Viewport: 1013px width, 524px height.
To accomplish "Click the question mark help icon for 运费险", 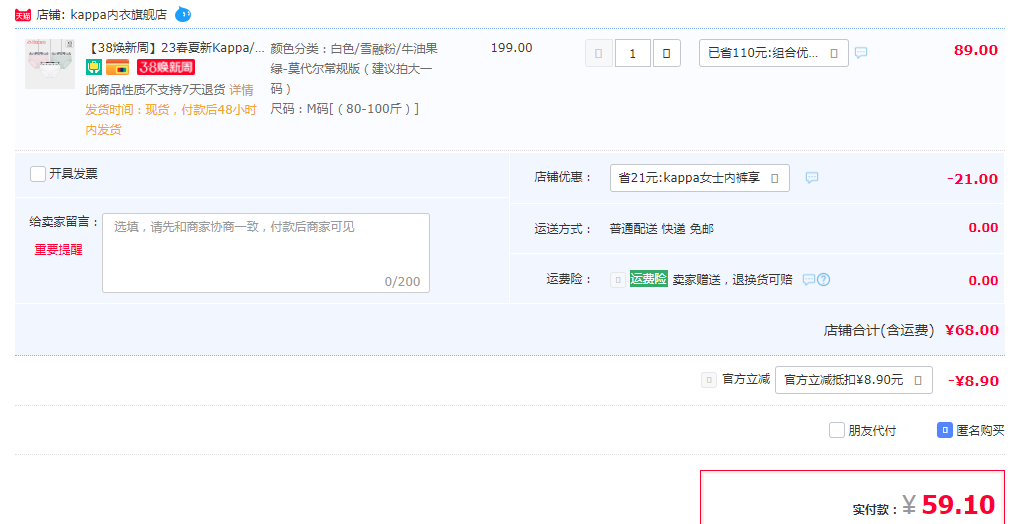I will coord(823,280).
